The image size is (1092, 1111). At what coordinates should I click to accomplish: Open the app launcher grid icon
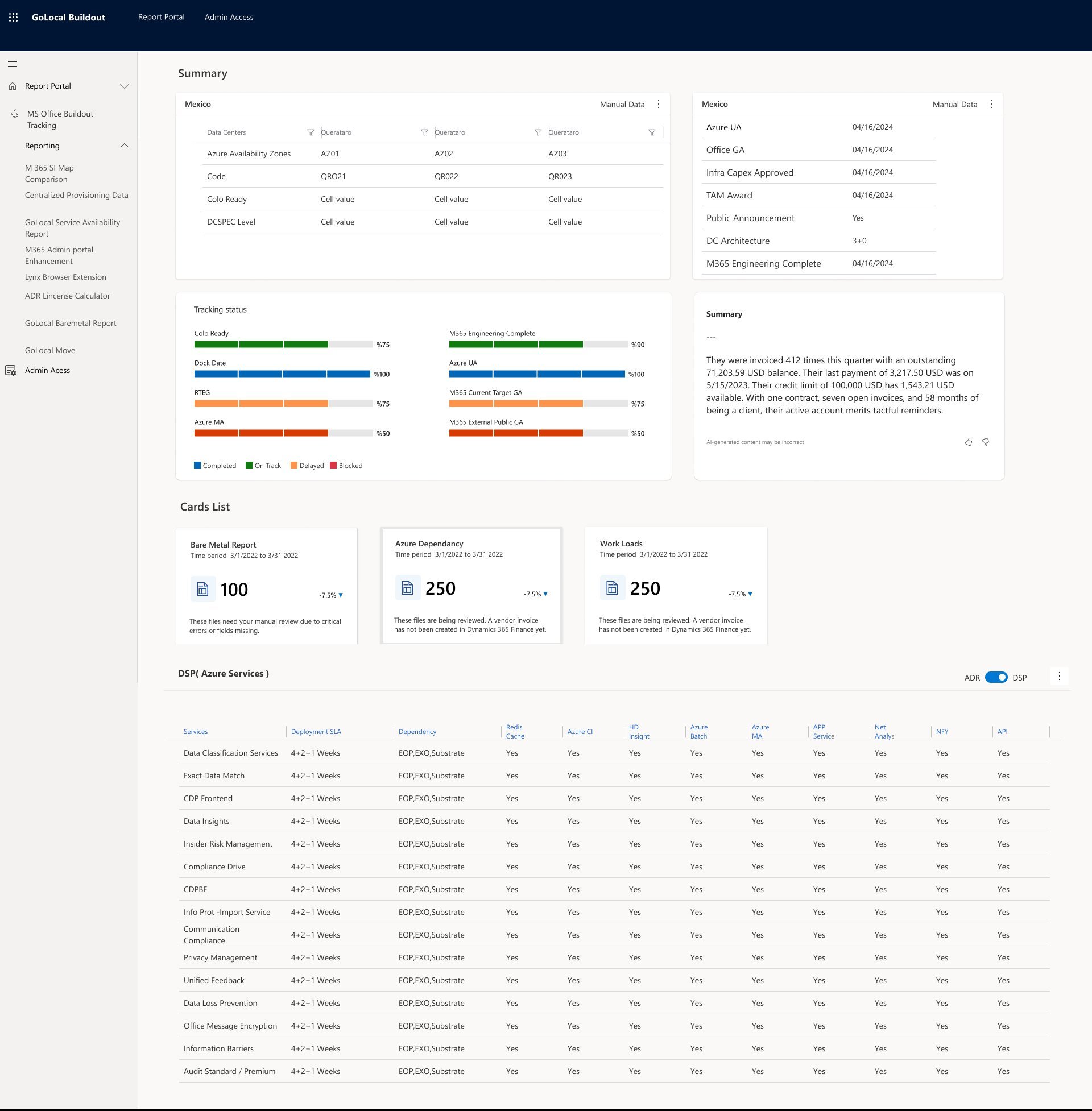(13, 17)
